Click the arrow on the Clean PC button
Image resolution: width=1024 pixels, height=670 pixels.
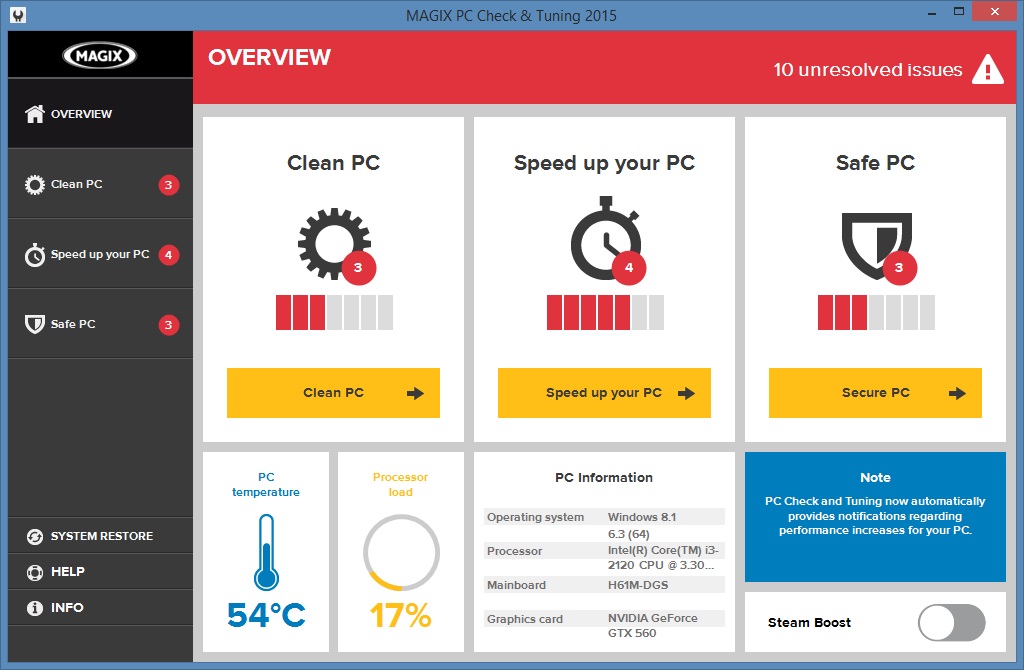point(415,393)
